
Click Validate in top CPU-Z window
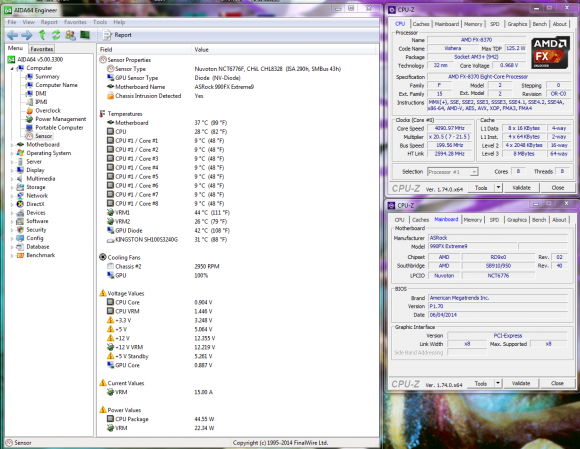click(521, 188)
